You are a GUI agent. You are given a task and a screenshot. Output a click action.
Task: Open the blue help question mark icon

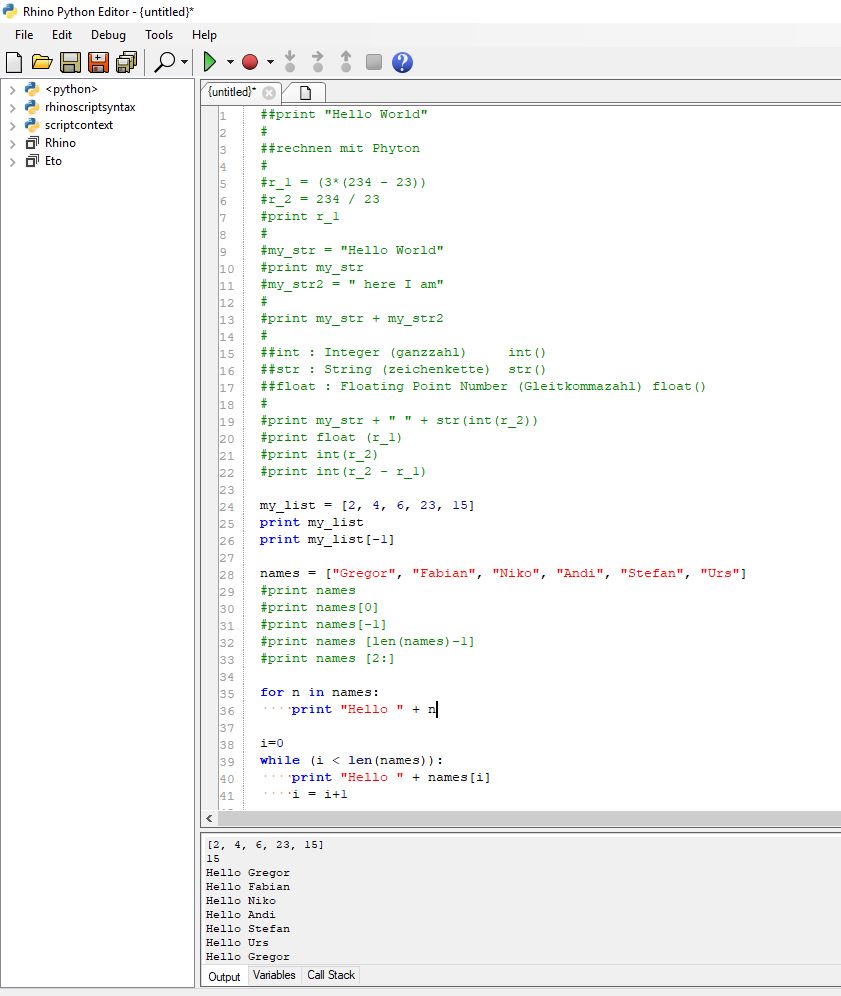402,63
